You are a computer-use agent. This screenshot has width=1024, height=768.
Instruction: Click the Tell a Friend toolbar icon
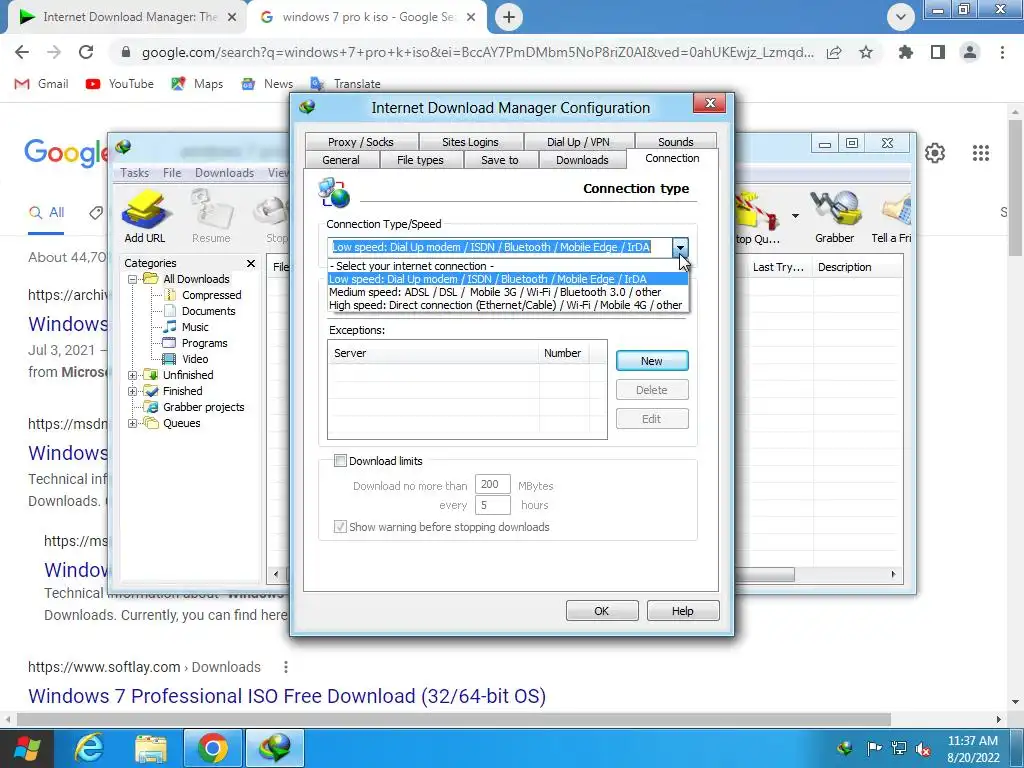pyautogui.click(x=892, y=216)
